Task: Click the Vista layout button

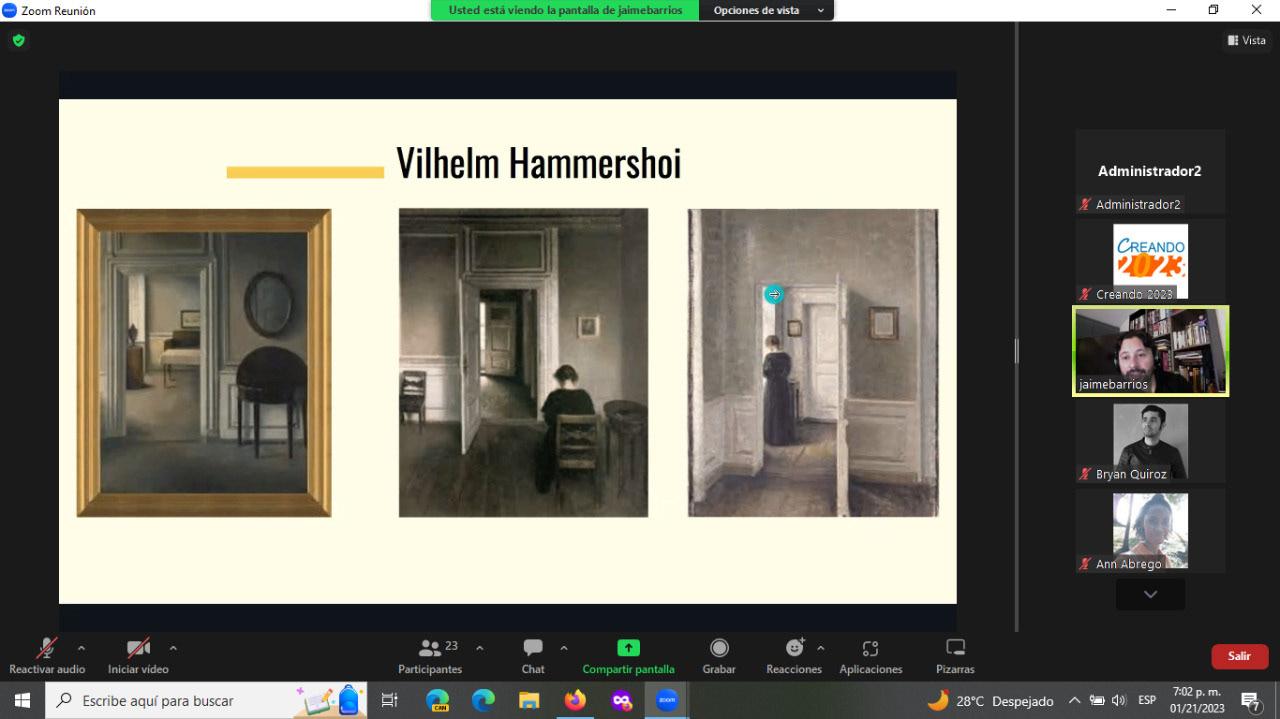Action: click(1247, 41)
